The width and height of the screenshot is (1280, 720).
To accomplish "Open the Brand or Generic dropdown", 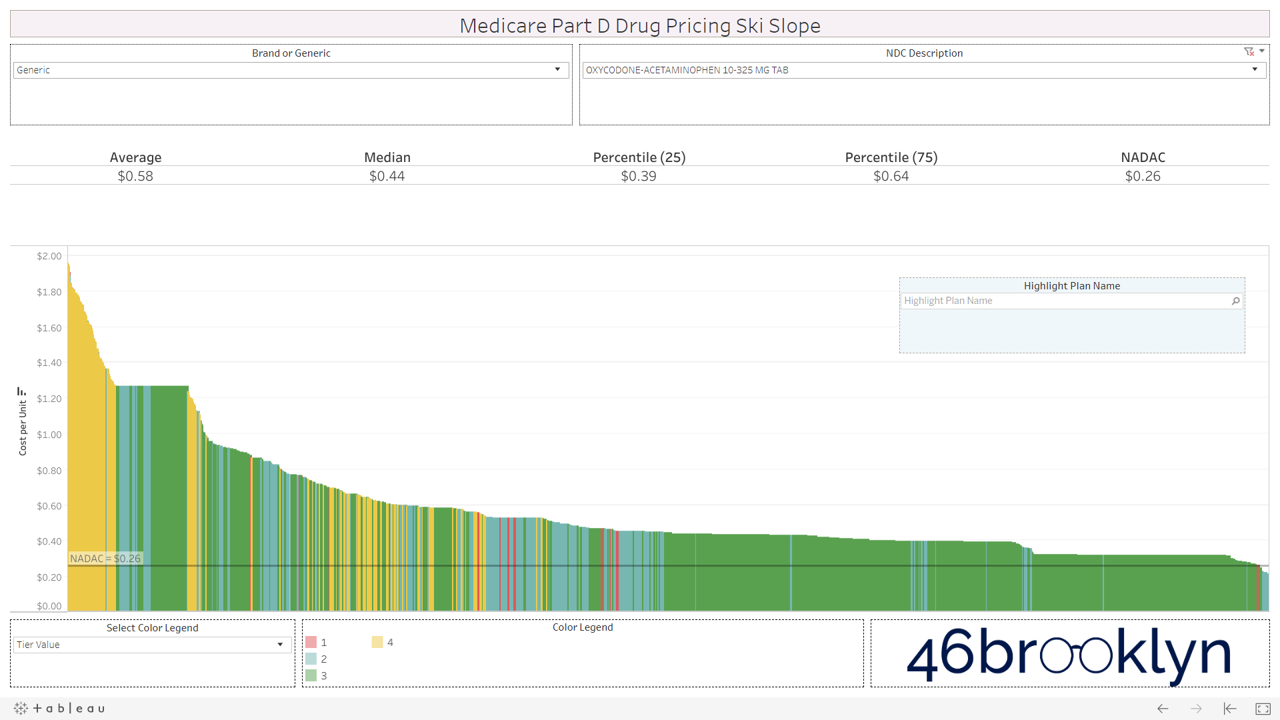I will pos(291,70).
